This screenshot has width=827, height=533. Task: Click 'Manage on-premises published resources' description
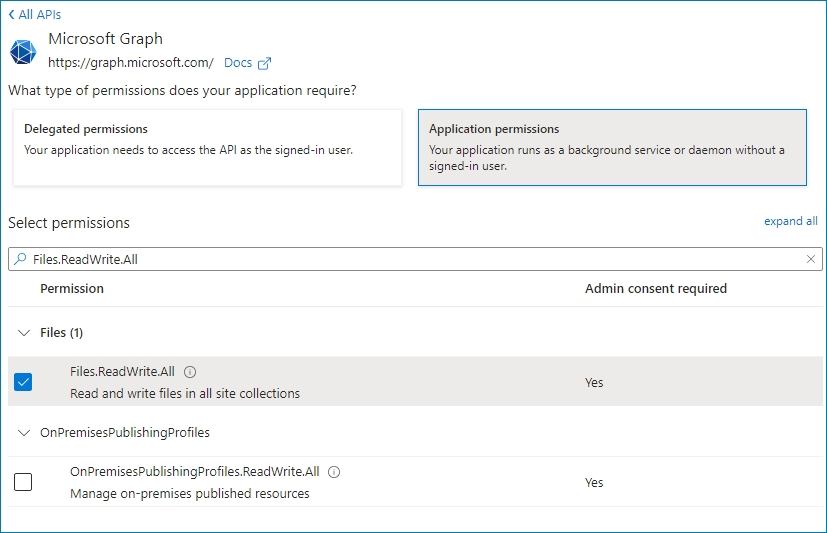pos(190,493)
